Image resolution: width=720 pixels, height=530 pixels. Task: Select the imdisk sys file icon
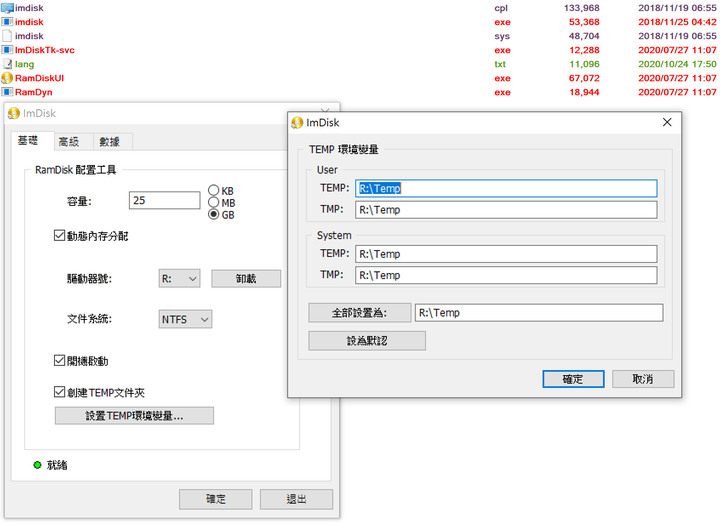click(x=7, y=36)
